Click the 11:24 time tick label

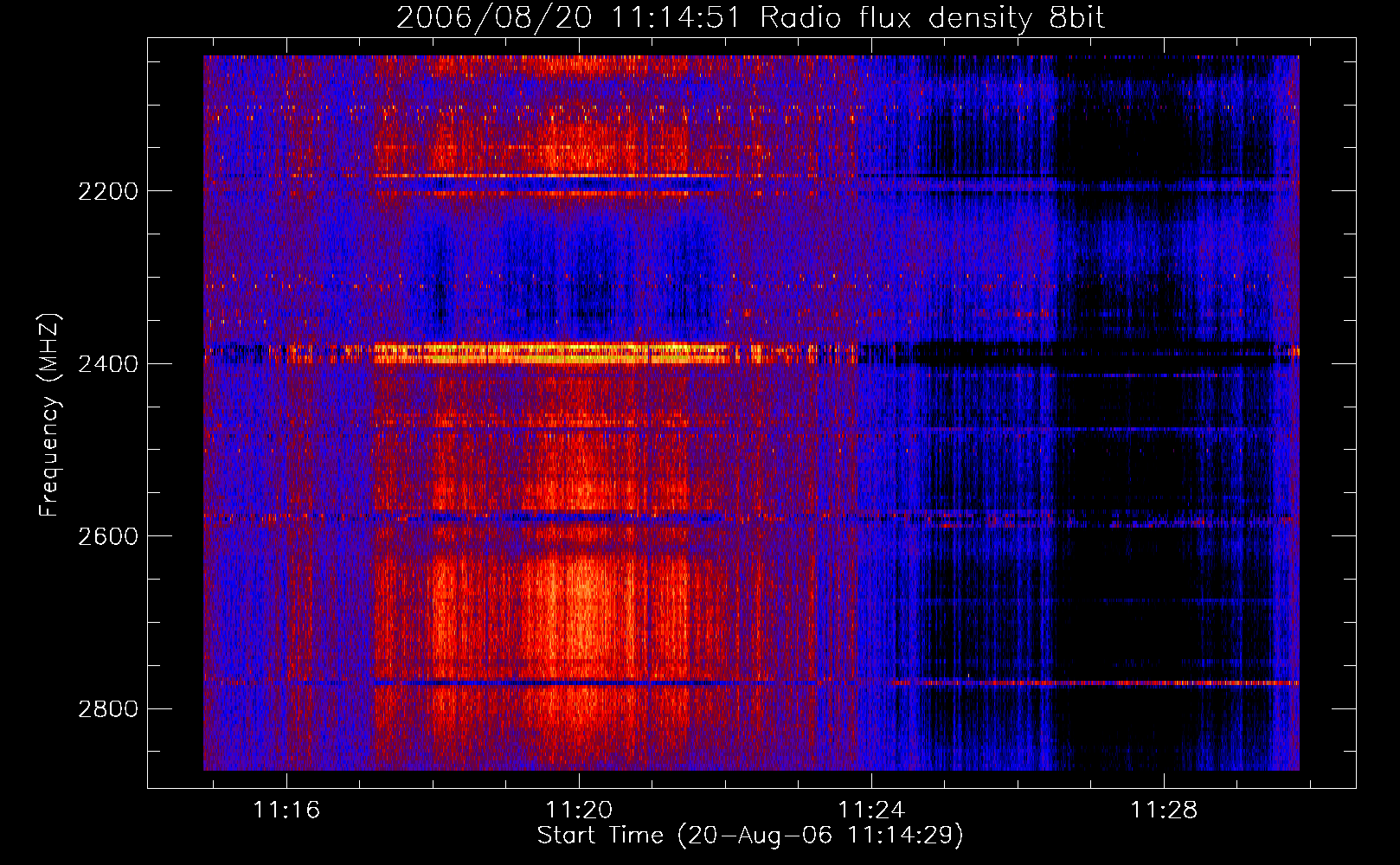click(x=871, y=810)
